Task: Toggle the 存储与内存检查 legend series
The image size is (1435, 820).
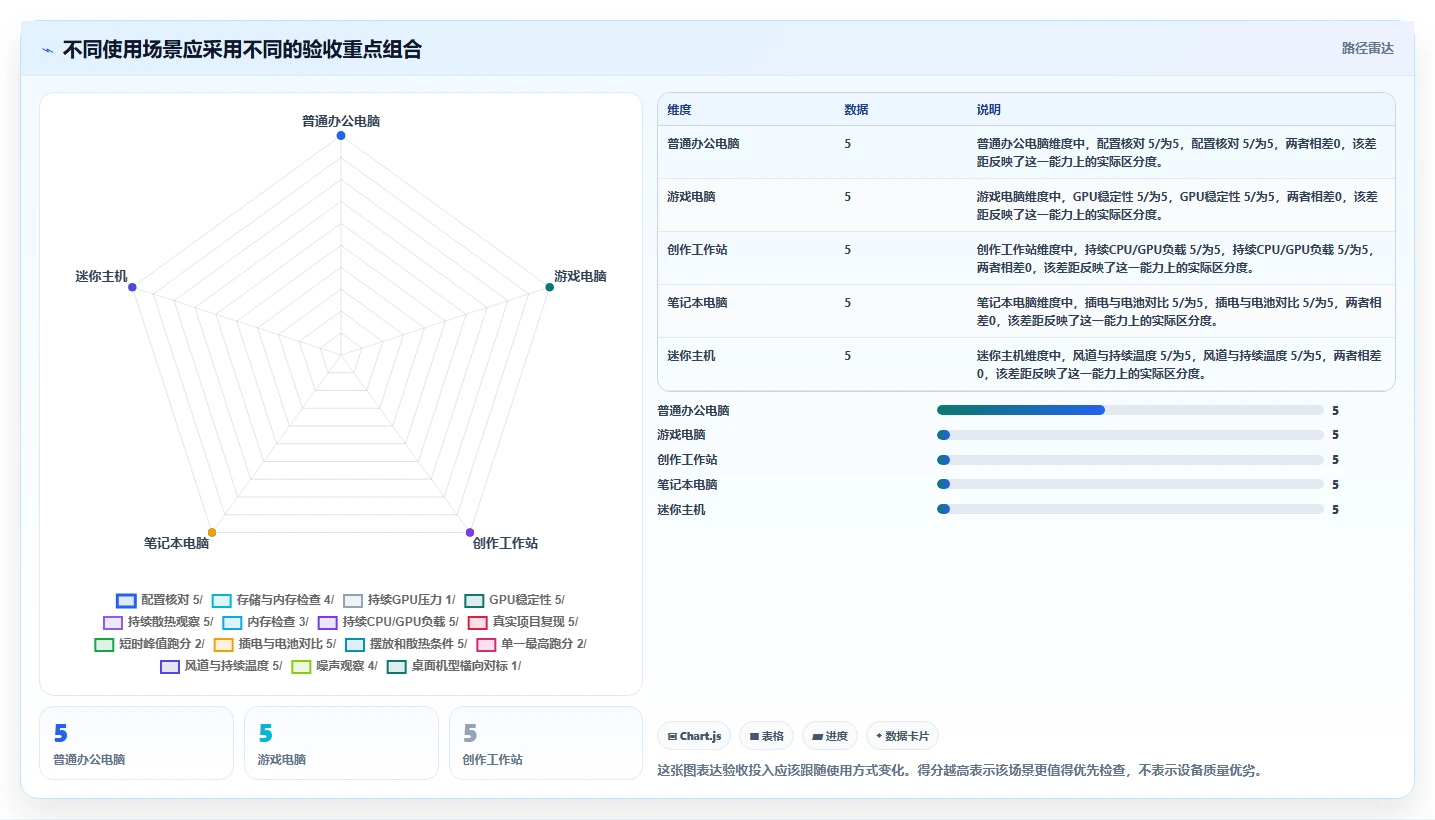Action: (x=273, y=600)
